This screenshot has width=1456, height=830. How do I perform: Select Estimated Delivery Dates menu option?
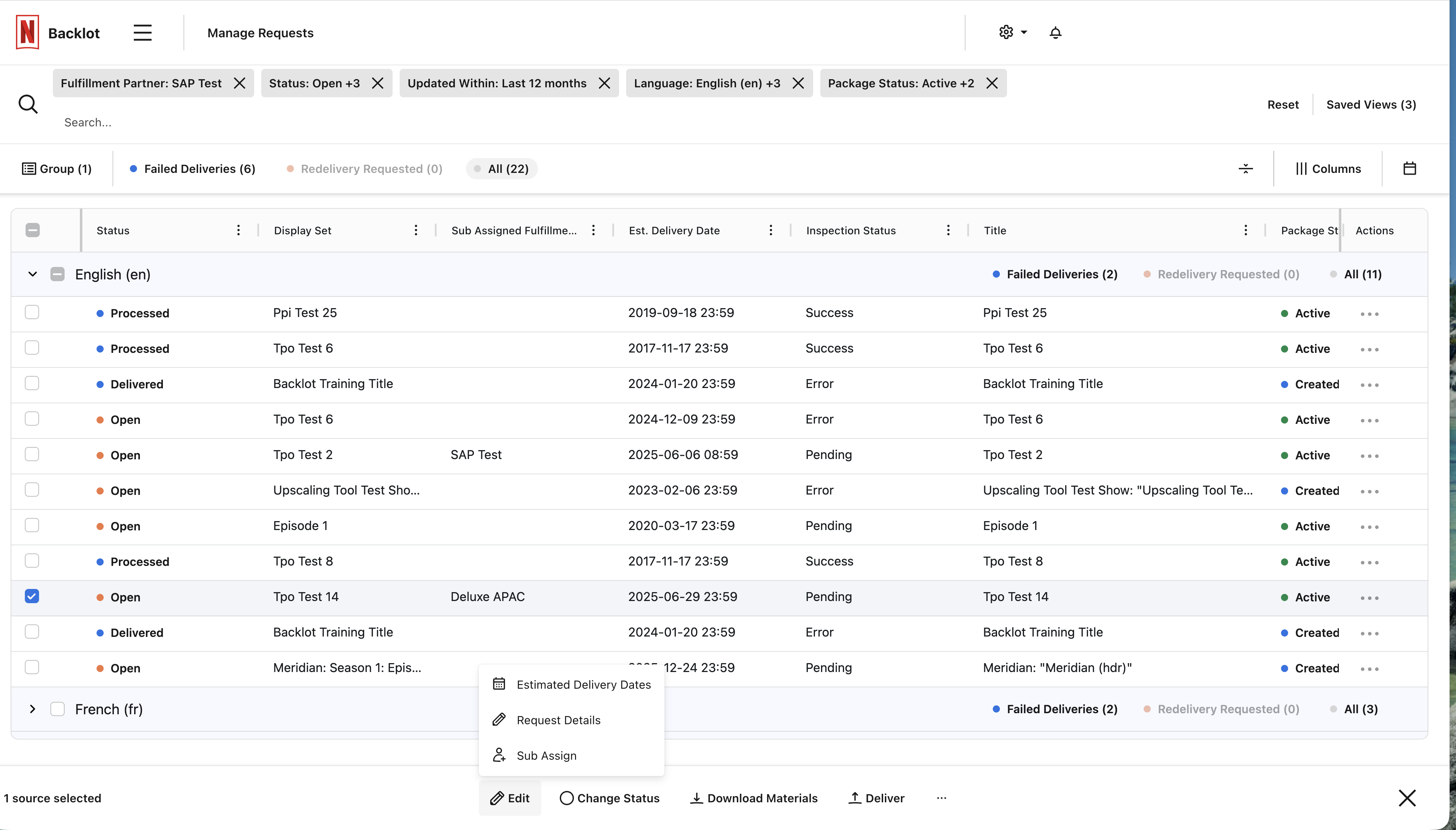(583, 685)
